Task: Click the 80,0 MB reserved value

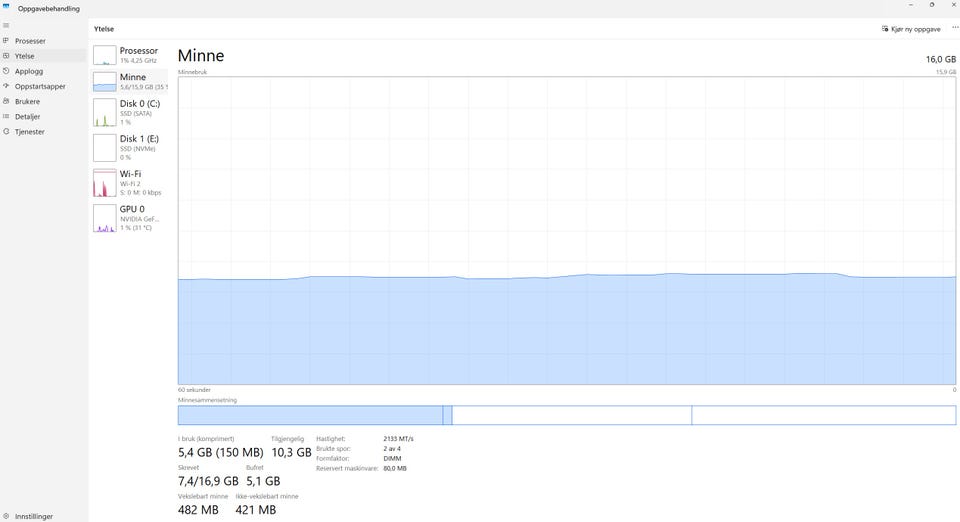Action: pos(395,468)
